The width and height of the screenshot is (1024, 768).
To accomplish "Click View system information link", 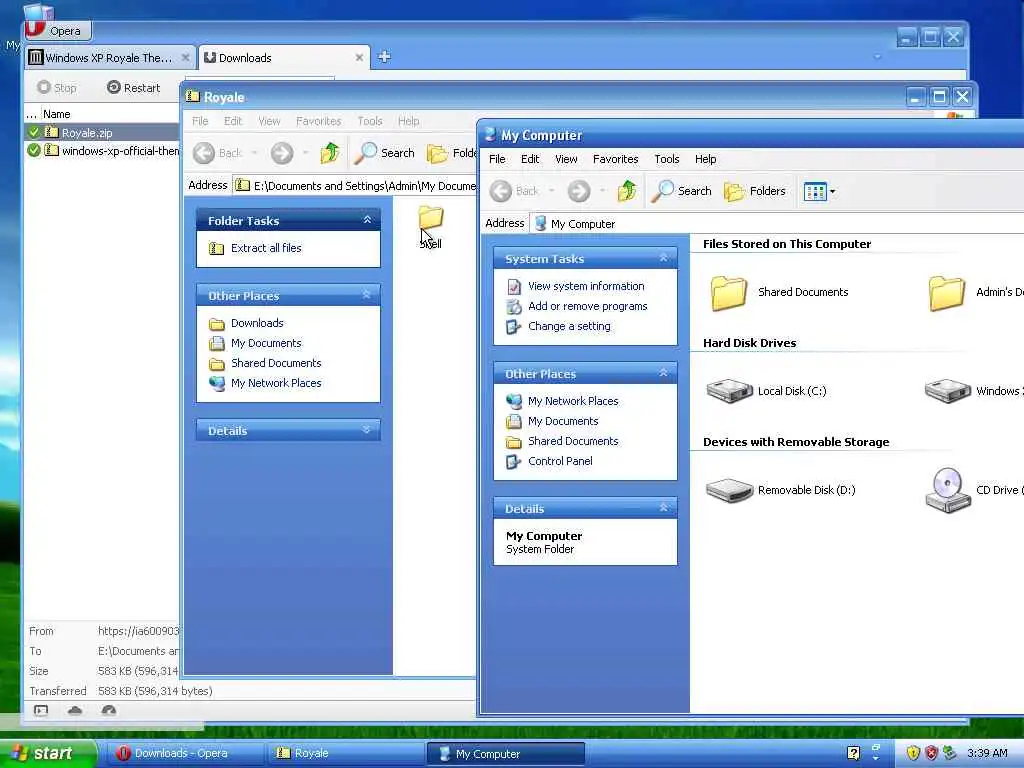I will tap(586, 286).
